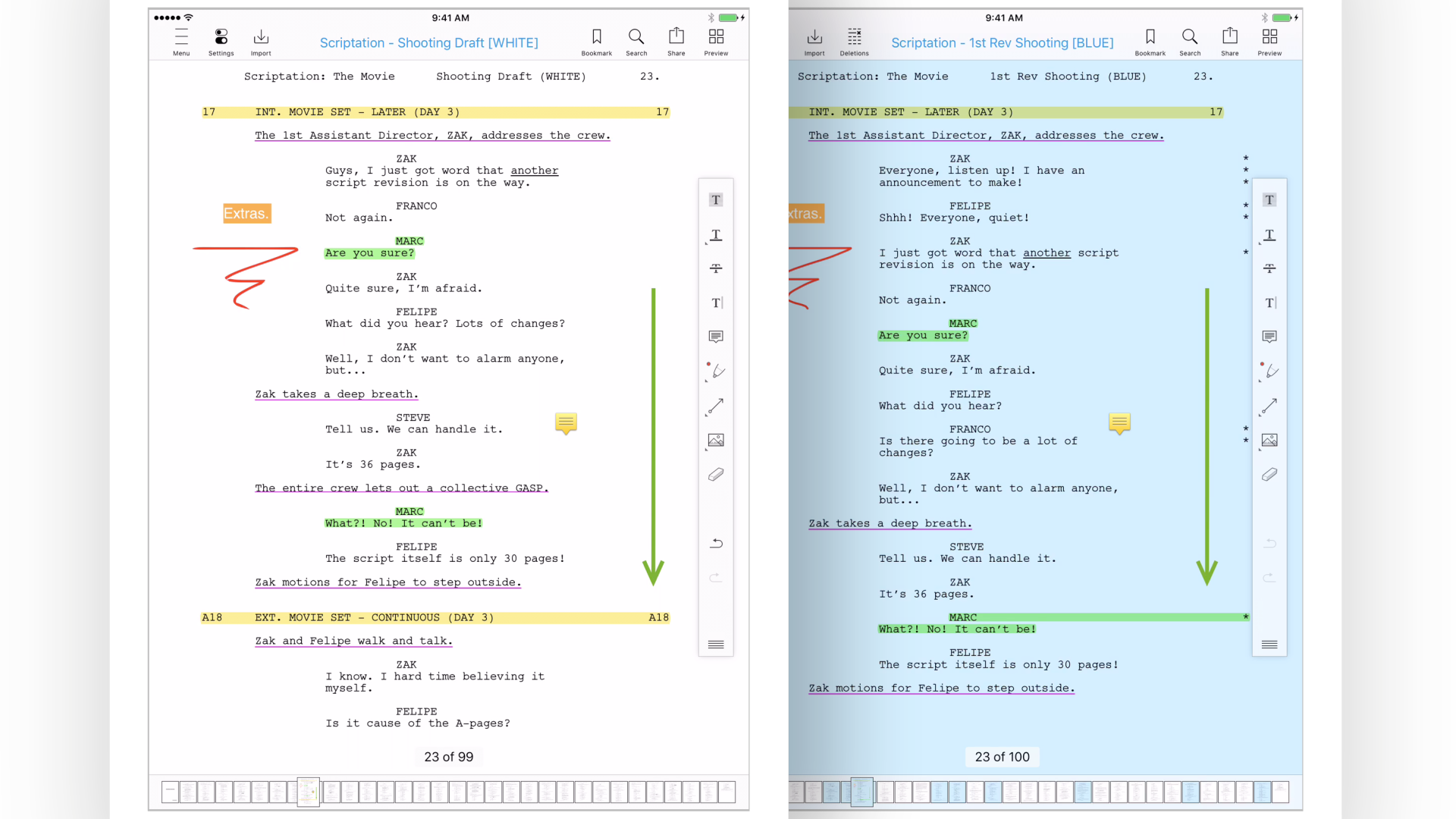The height and width of the screenshot is (819, 1456).
Task: Pick the freehand pen tool with red dot
Action: click(x=716, y=371)
